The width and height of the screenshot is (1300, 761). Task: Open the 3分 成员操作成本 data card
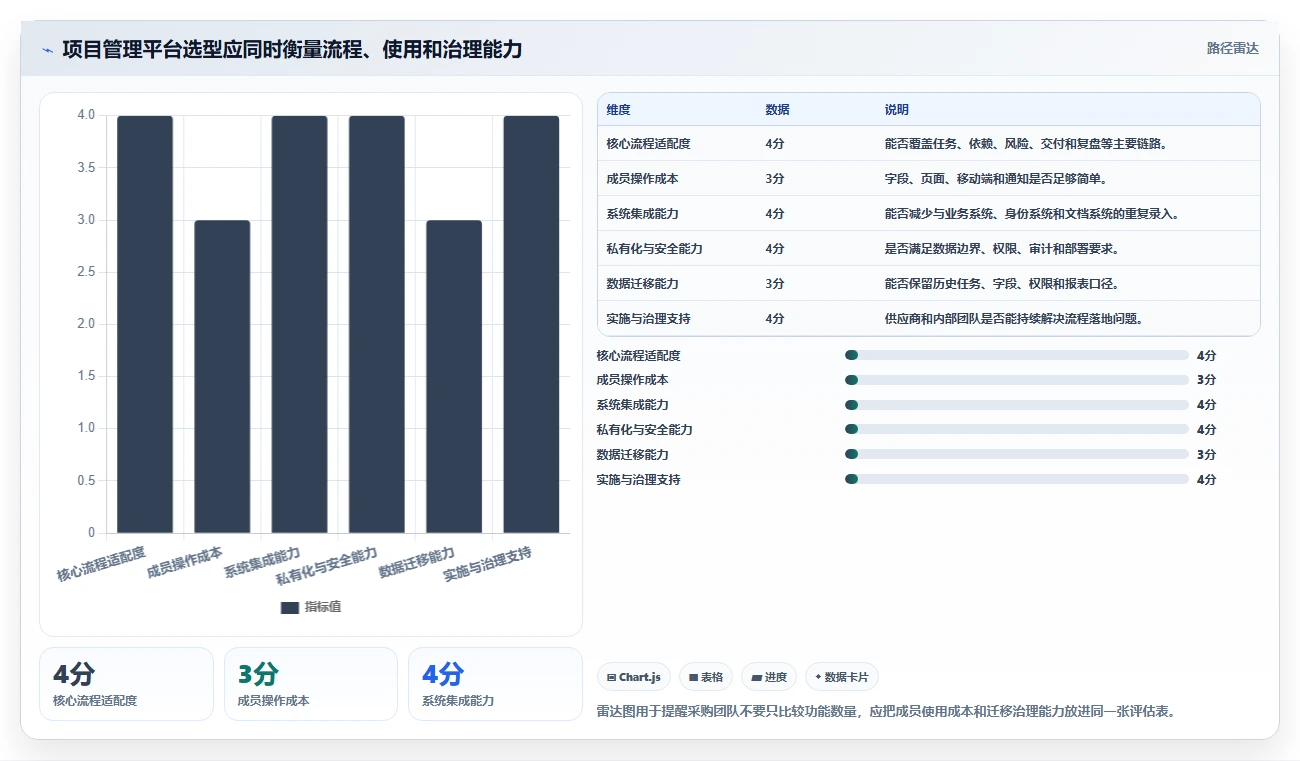[x=311, y=684]
